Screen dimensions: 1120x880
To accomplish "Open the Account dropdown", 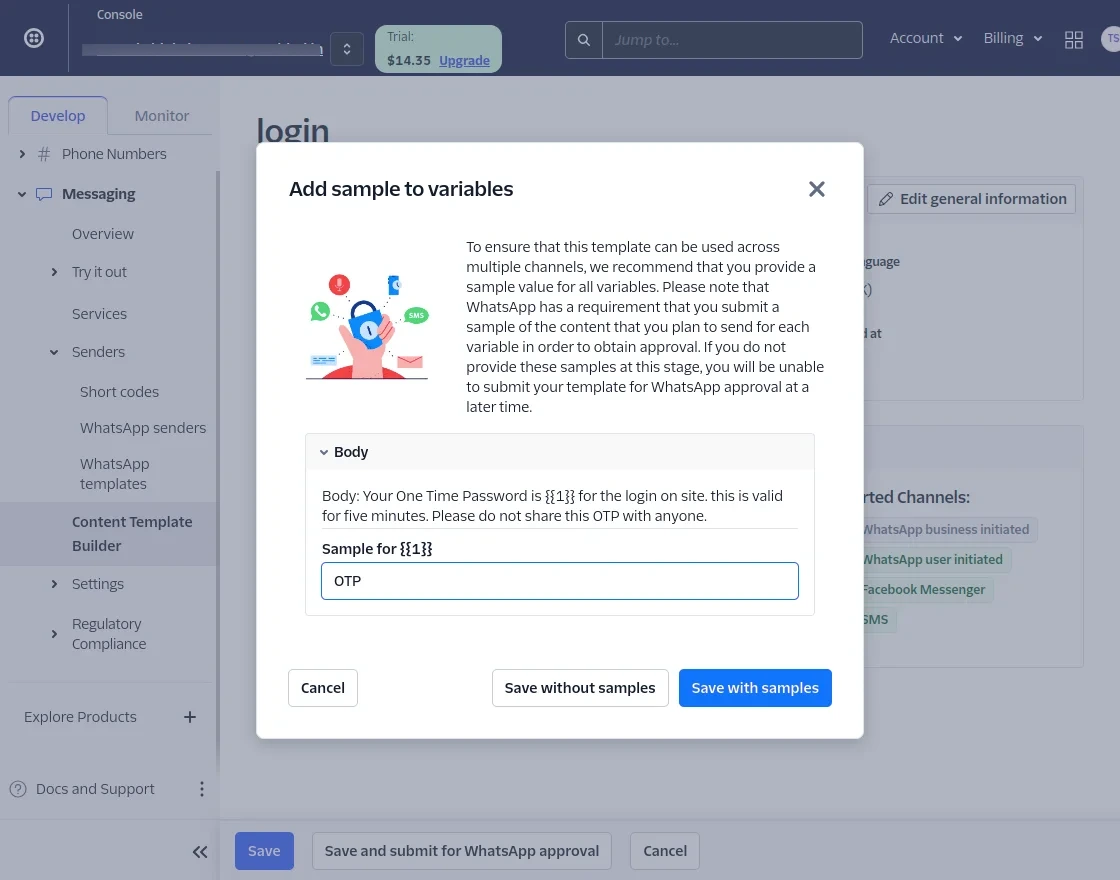I will click(925, 38).
